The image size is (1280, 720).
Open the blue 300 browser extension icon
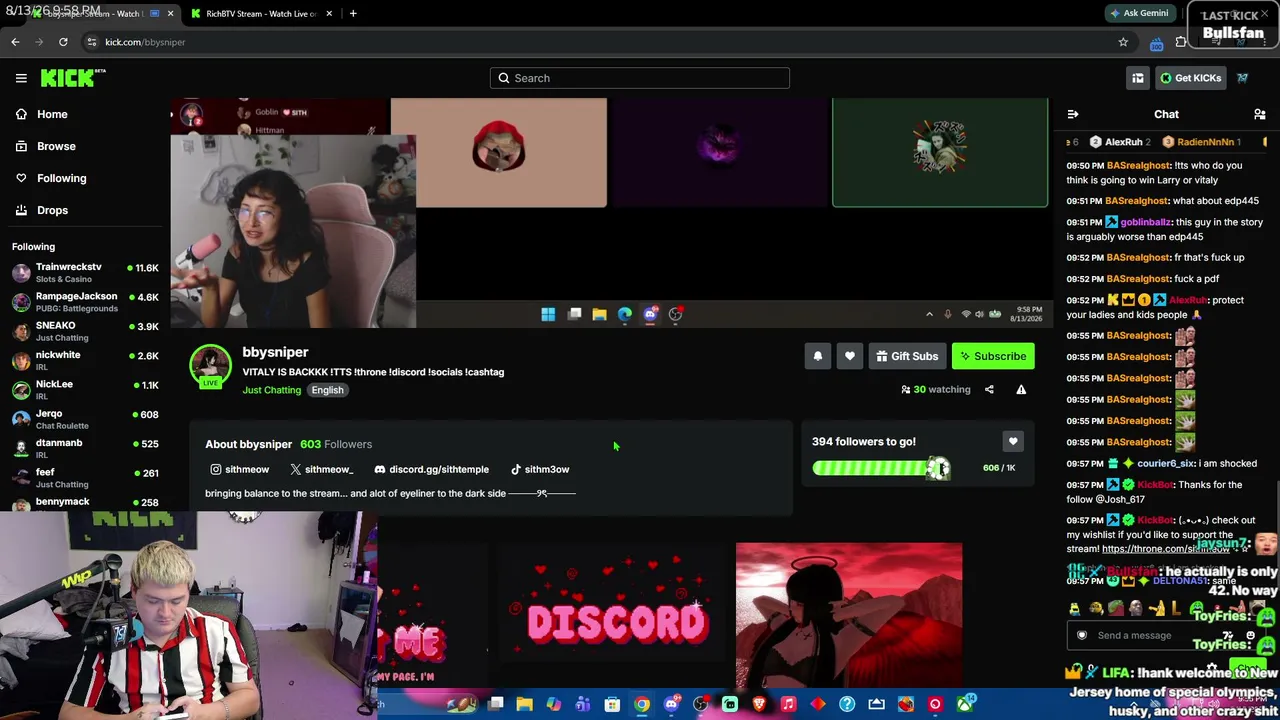point(1157,42)
